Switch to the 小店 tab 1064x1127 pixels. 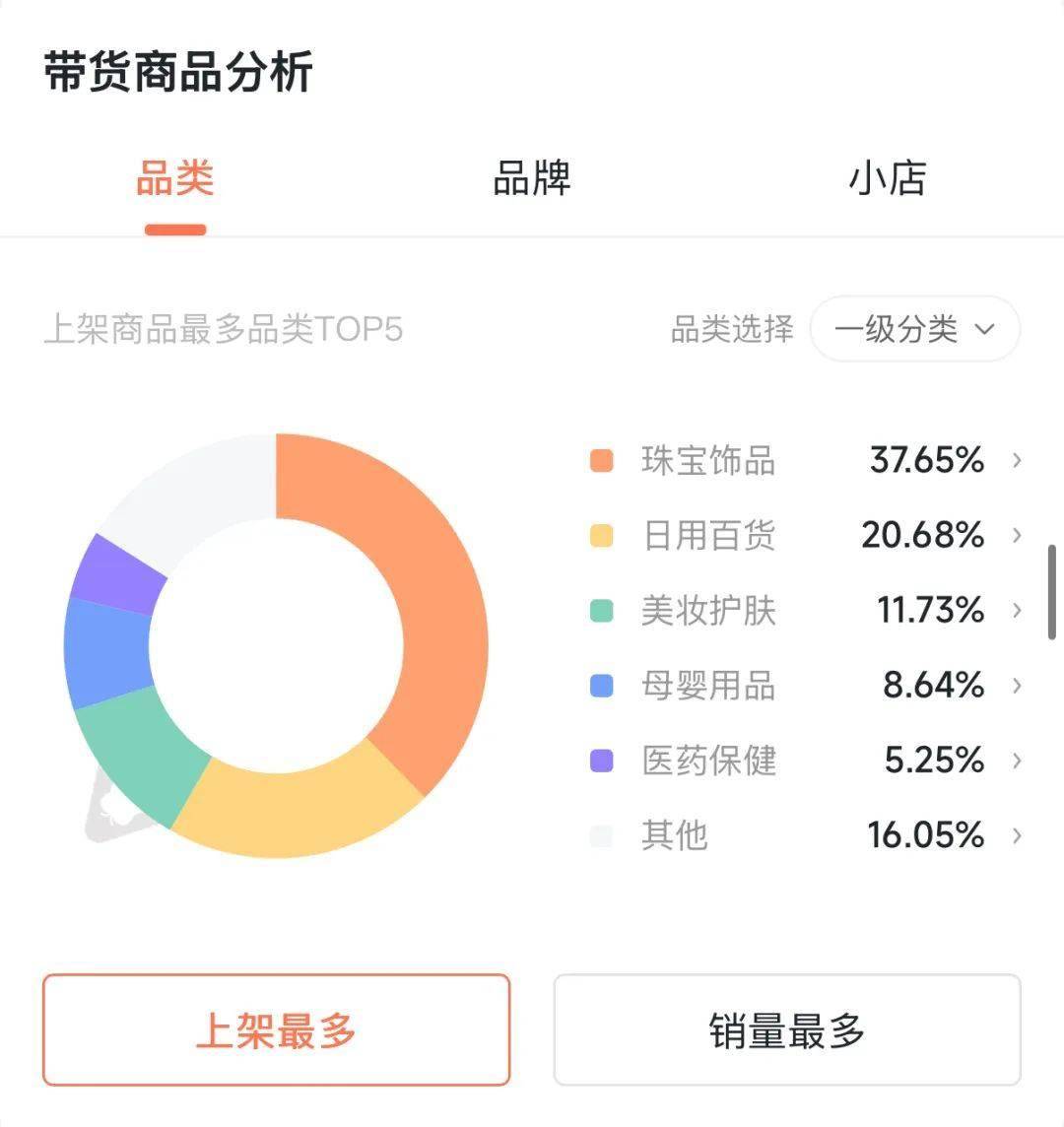point(888,178)
